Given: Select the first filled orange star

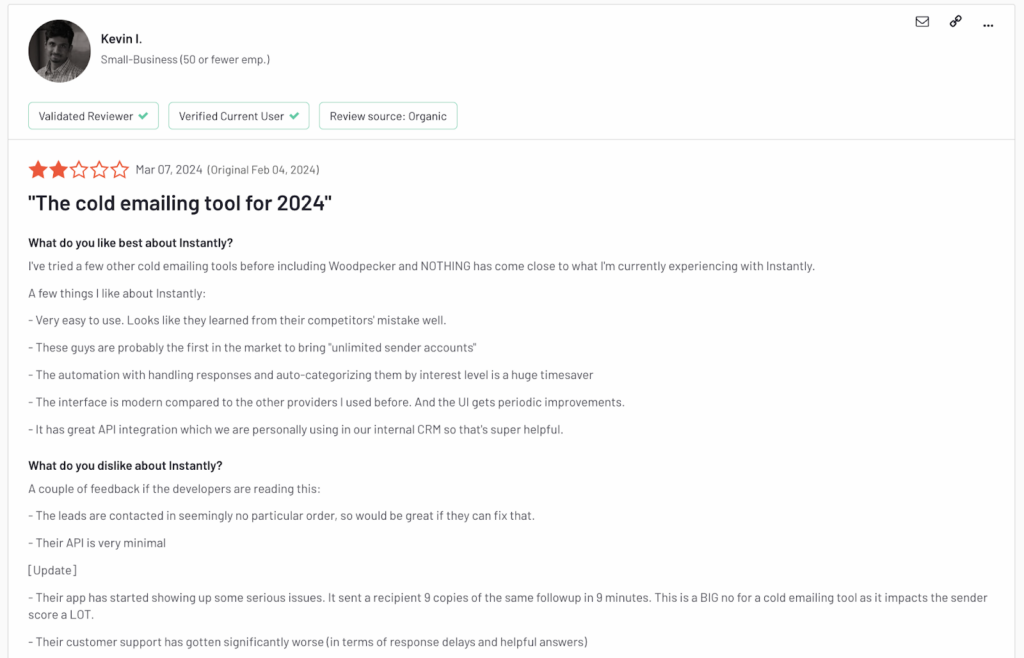Looking at the screenshot, I should [x=37, y=169].
